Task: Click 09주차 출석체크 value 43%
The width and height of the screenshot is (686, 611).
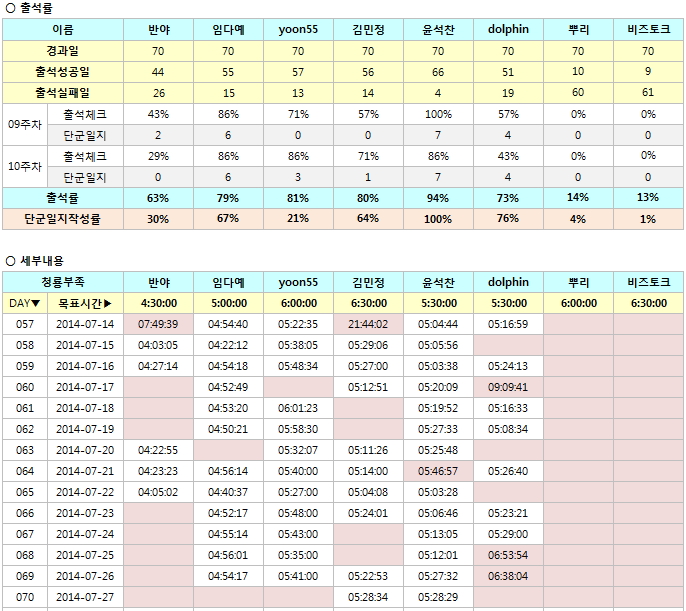Action: (x=158, y=114)
